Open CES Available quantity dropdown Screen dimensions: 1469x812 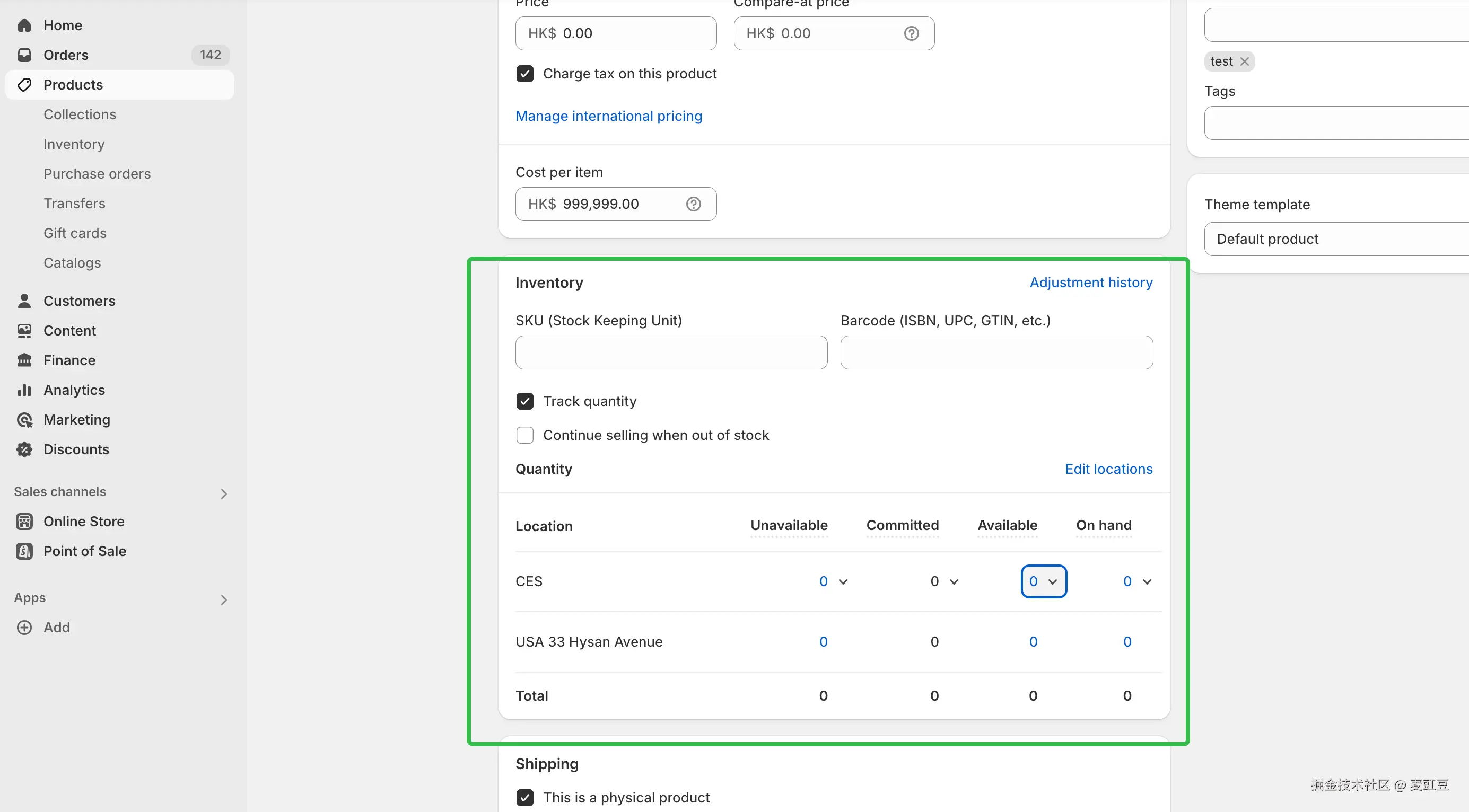click(1043, 581)
